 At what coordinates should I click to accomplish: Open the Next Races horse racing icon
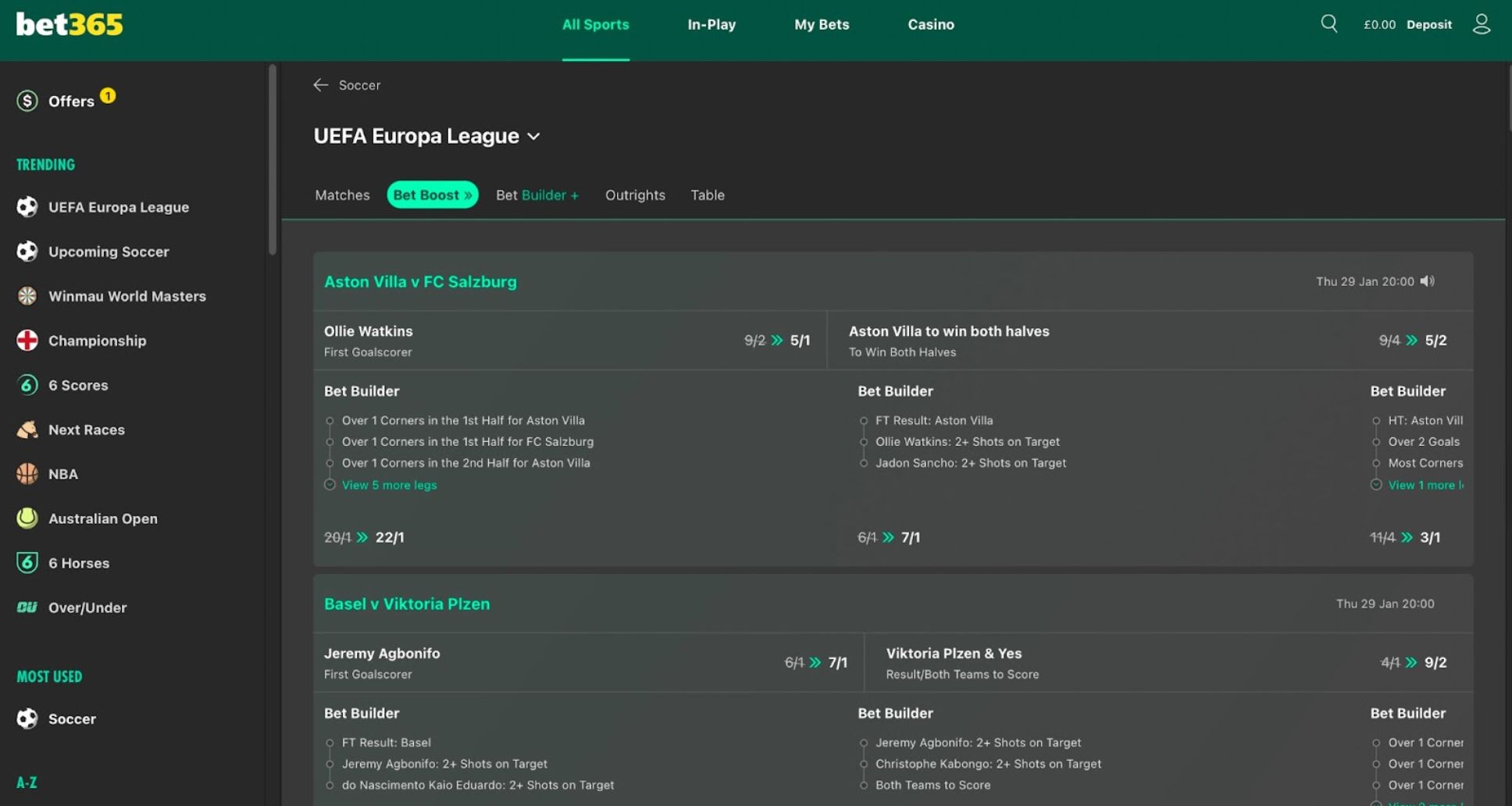click(27, 430)
